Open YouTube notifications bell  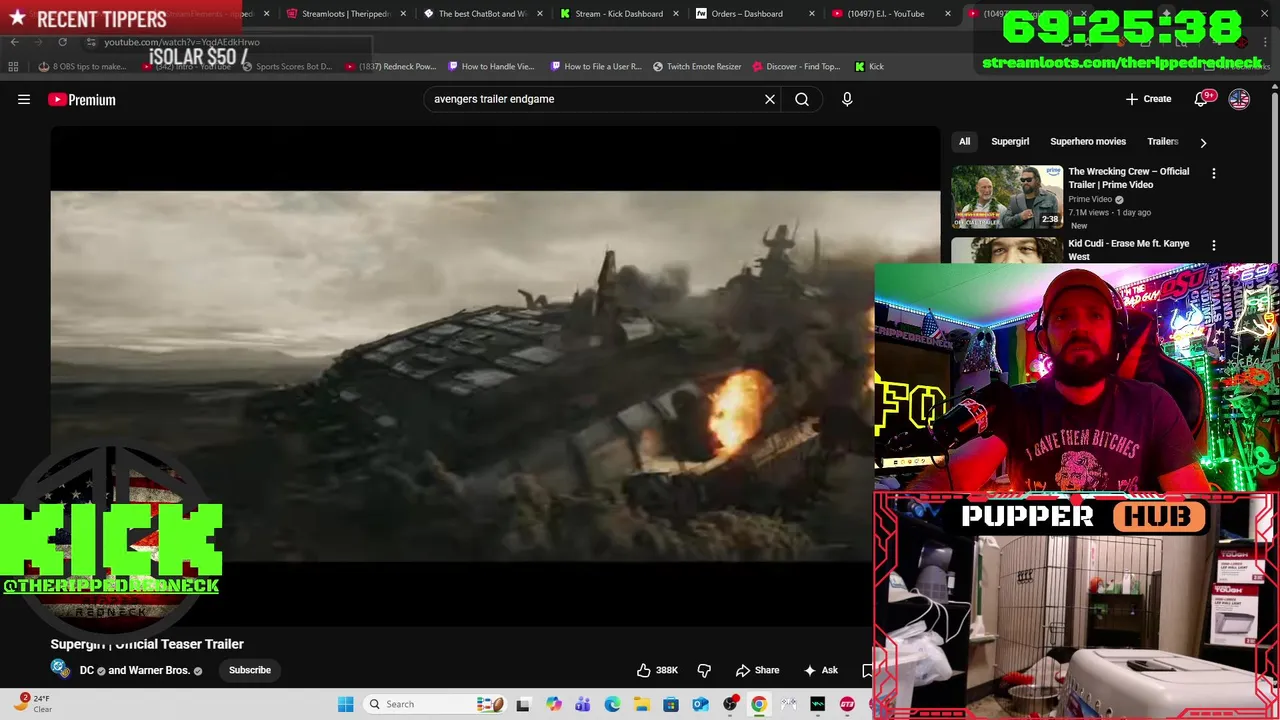pos(1202,99)
